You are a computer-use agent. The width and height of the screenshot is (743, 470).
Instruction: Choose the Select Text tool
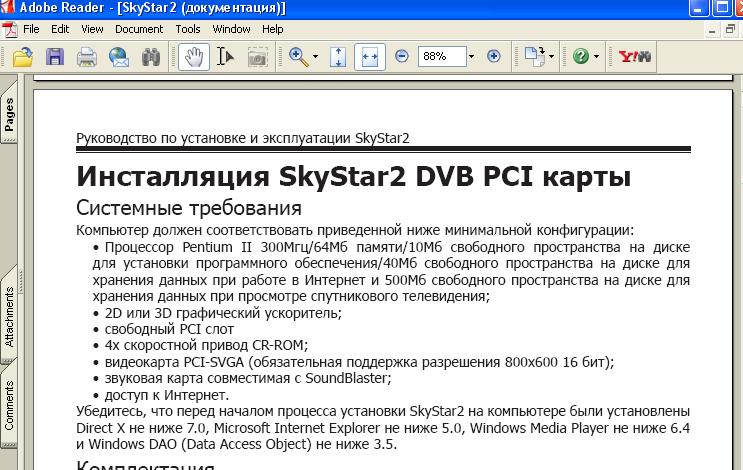click(225, 57)
